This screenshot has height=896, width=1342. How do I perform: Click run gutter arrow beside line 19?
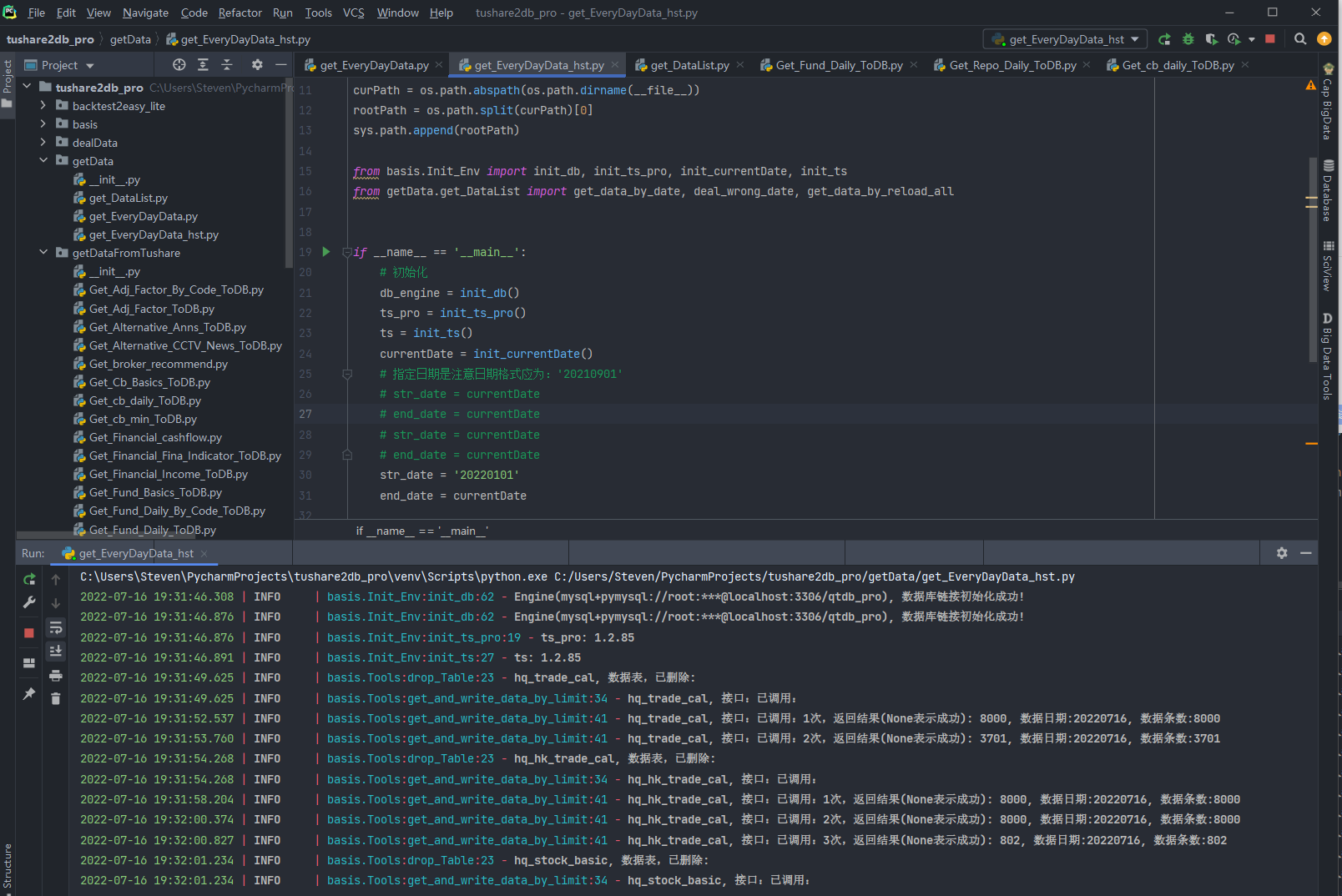(x=326, y=252)
